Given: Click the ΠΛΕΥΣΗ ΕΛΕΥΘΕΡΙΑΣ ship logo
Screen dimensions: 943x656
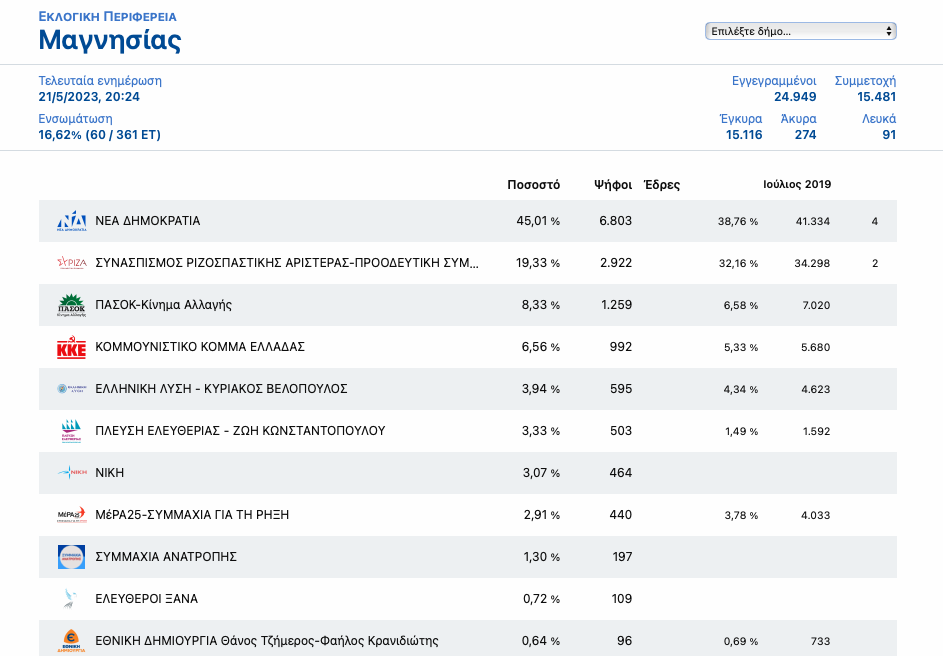Looking at the screenshot, I should click(x=72, y=431).
